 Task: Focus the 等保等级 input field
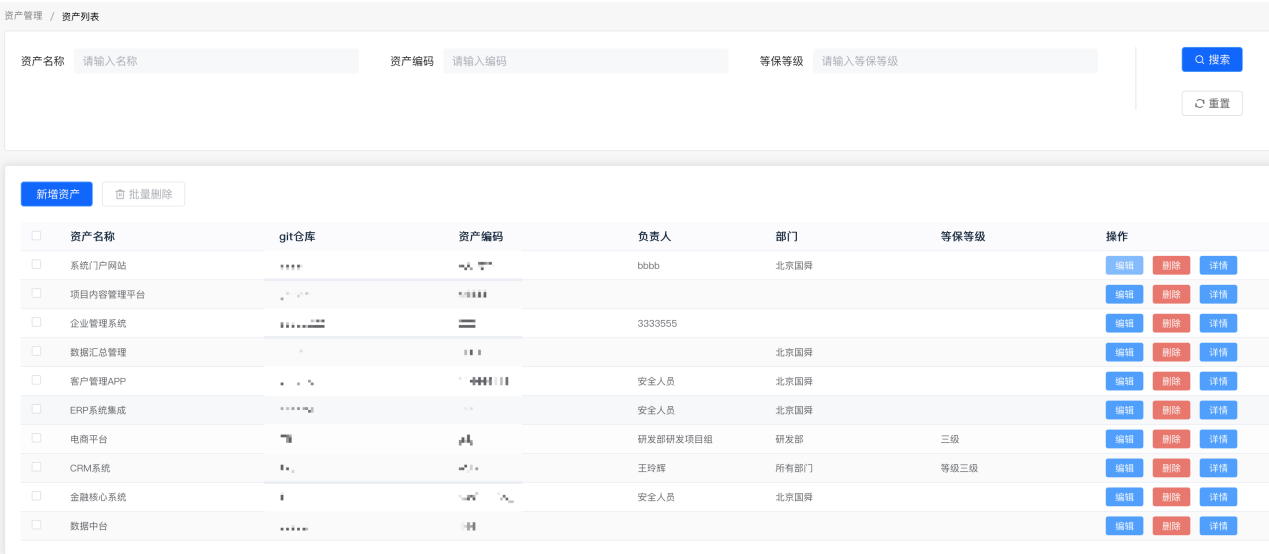click(x=955, y=61)
